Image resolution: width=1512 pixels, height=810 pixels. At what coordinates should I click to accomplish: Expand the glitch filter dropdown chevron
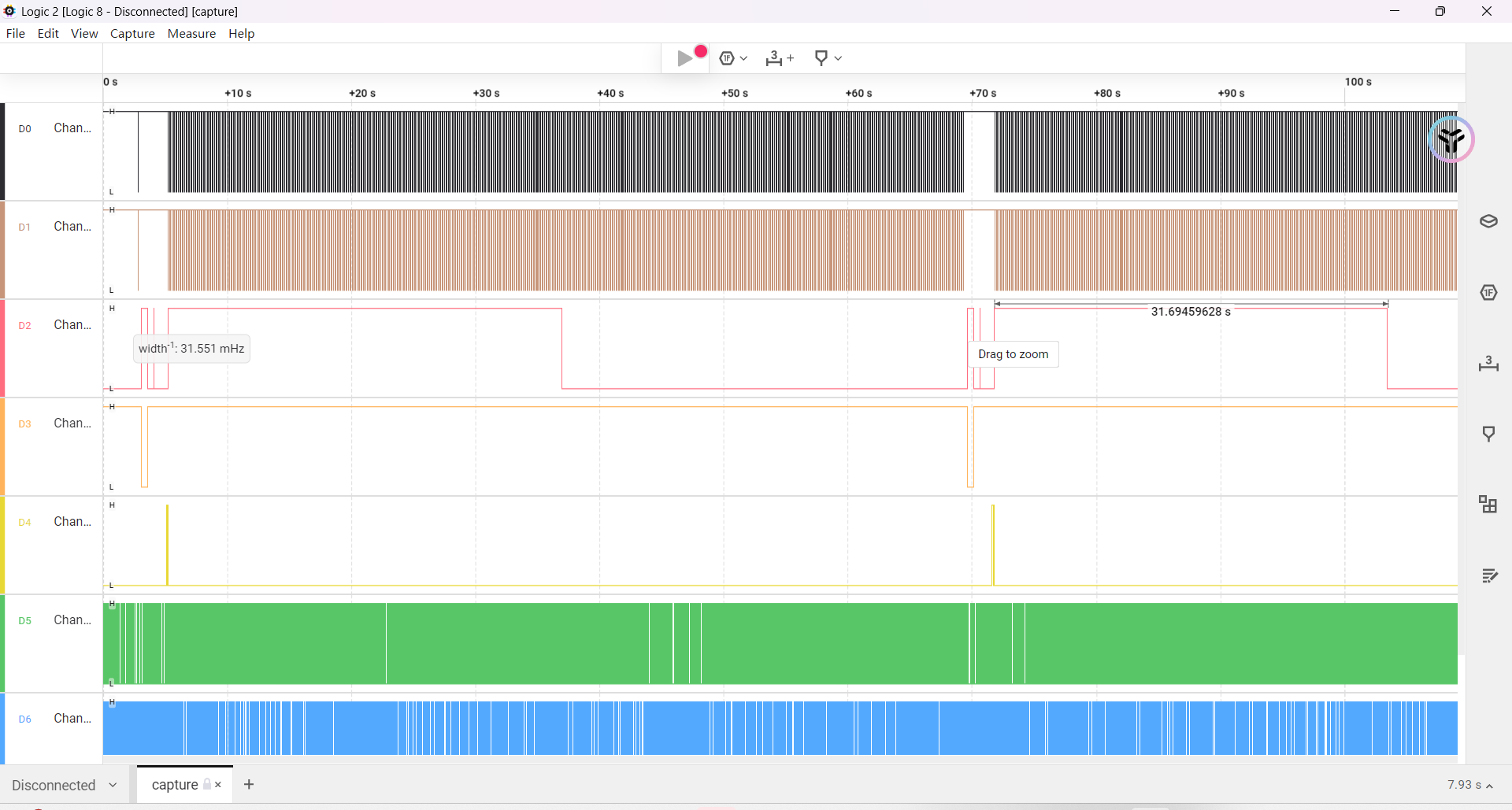[x=744, y=58]
